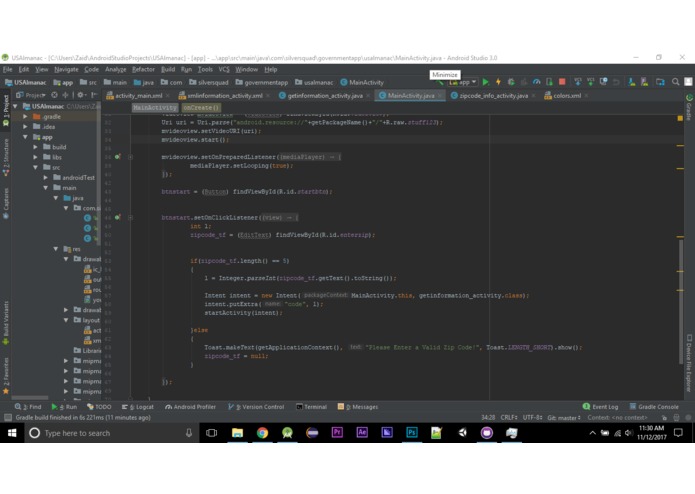Open the AVD Manager icon
Screen dimensions: 695x494
[x=632, y=82]
